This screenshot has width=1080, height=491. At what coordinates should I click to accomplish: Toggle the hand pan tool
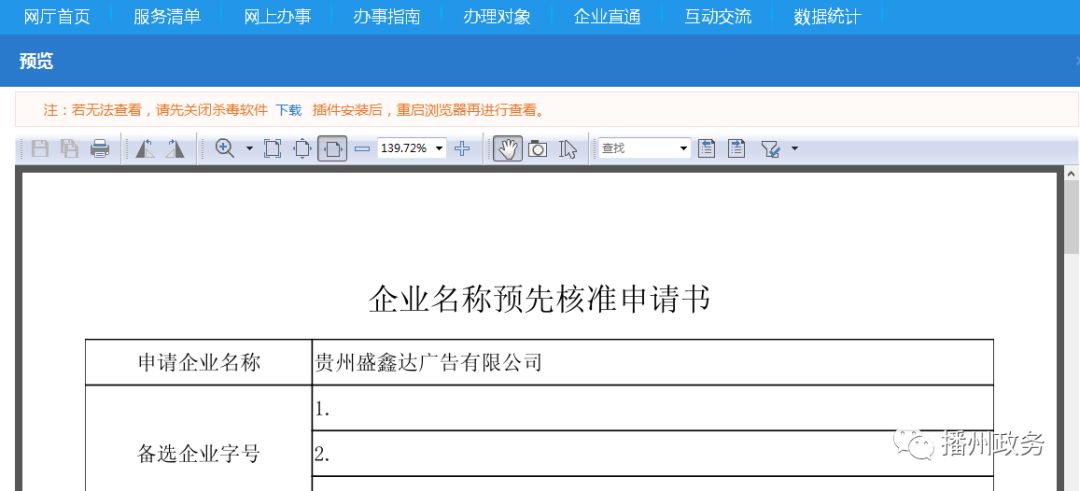pyautogui.click(x=508, y=149)
